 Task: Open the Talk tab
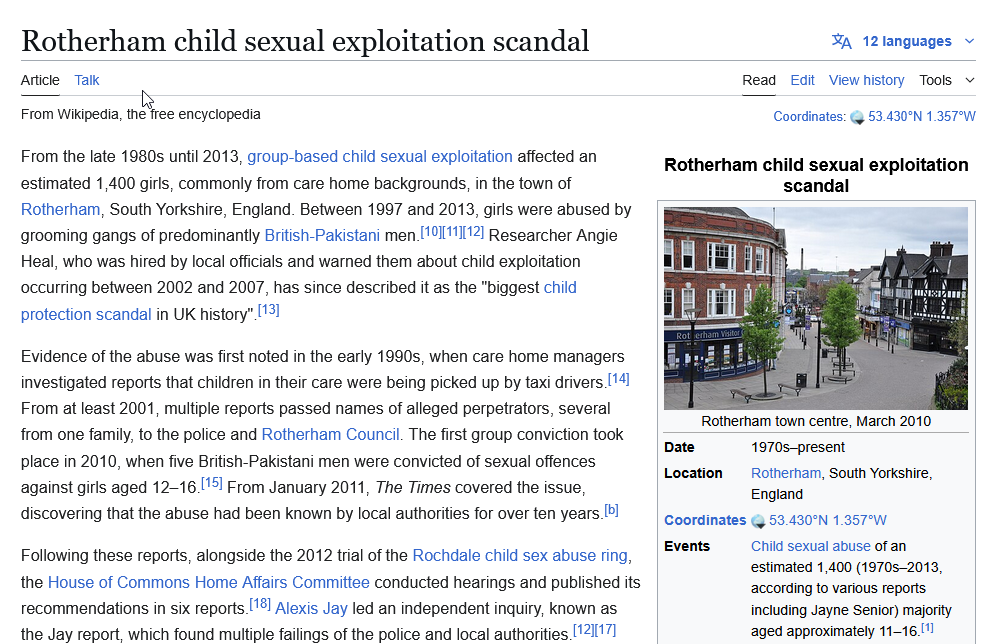[87, 80]
